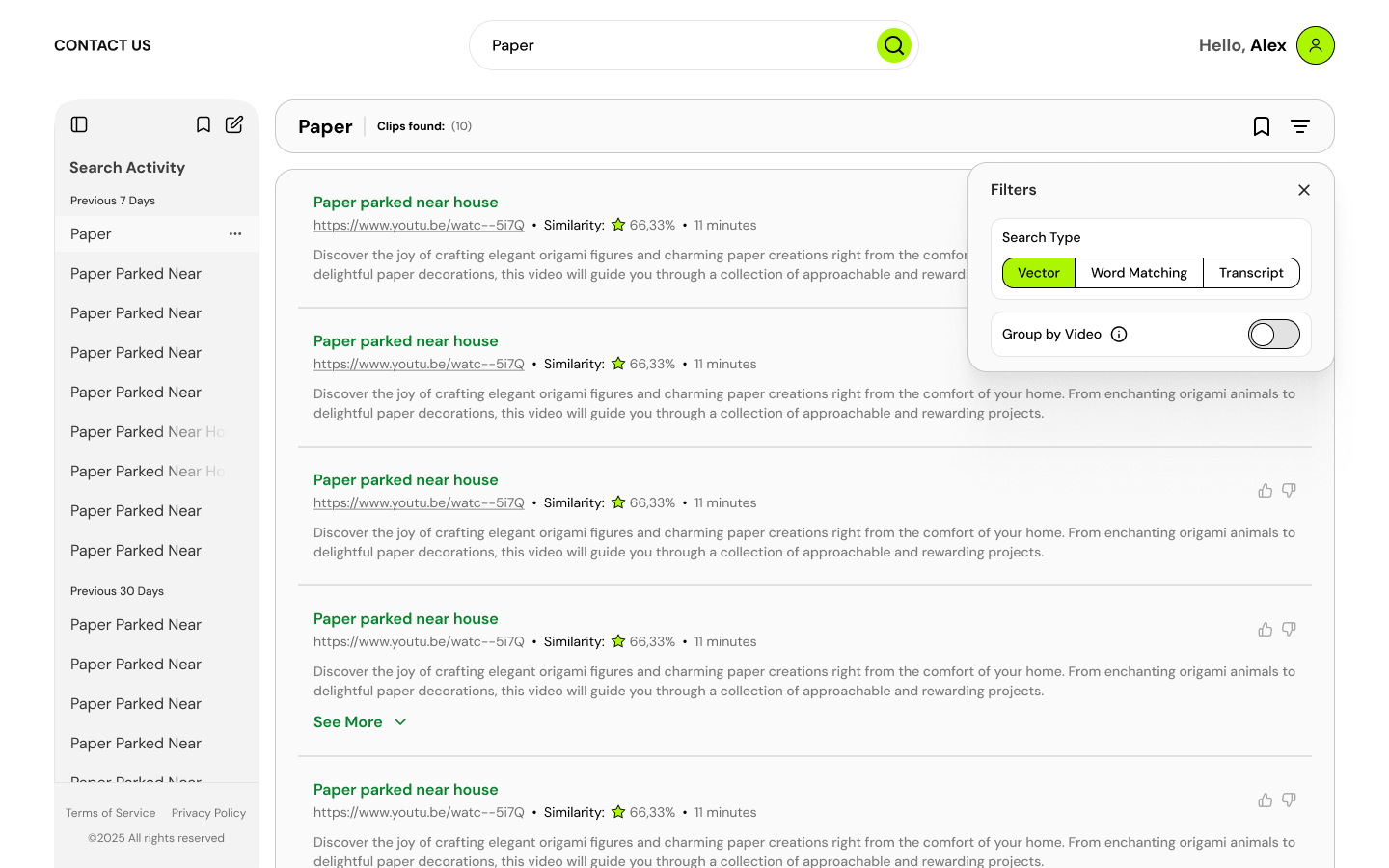Thumbs up the third result
The image size is (1389, 868).
1265,491
